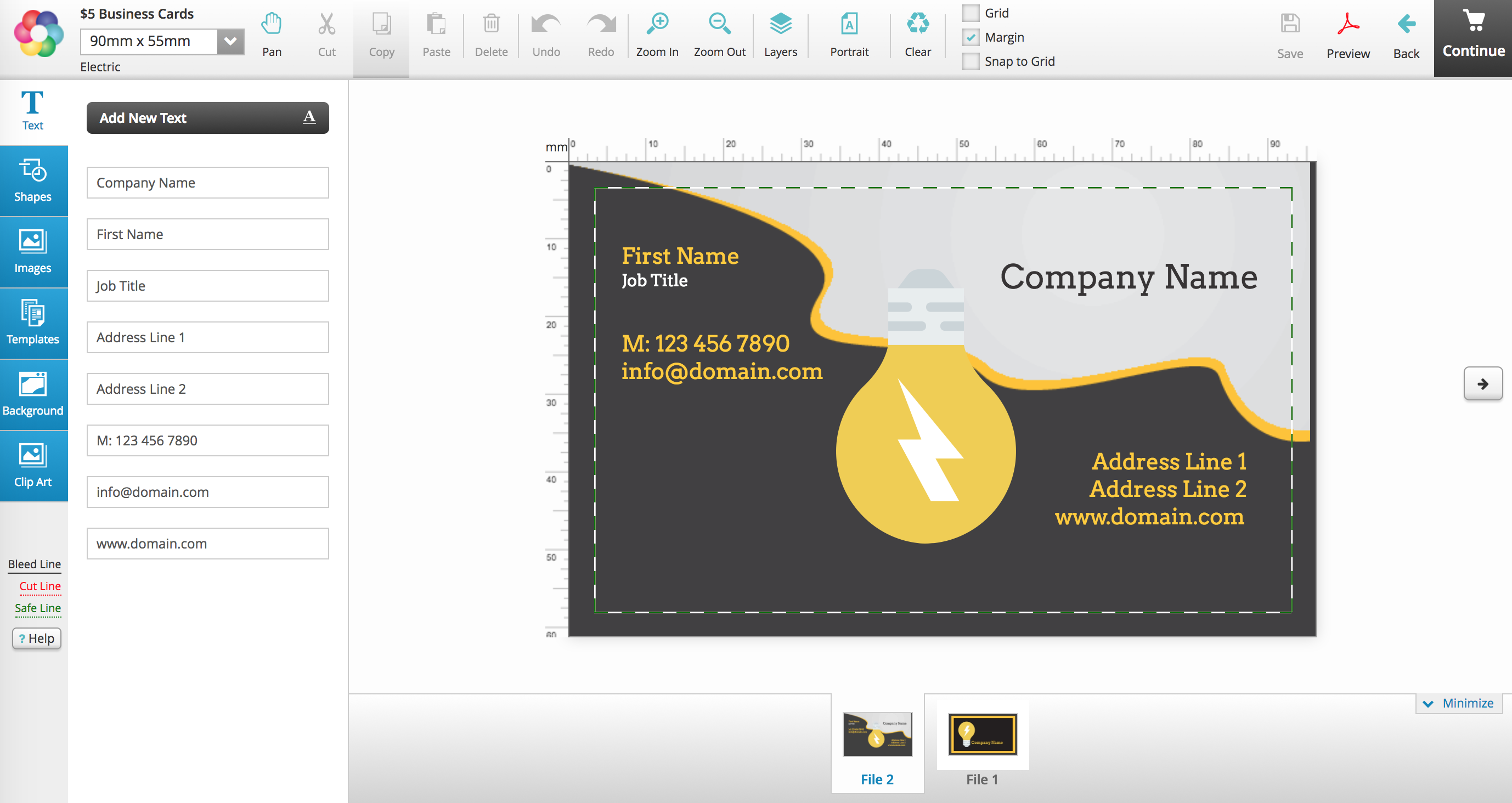Switch orientation with Portrait icon

(849, 25)
